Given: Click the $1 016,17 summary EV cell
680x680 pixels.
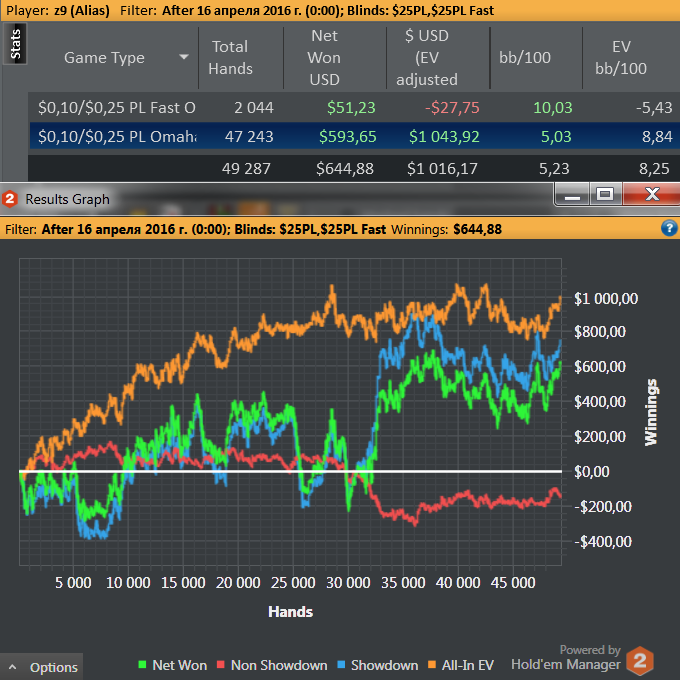Looking at the screenshot, I should pos(442,168).
